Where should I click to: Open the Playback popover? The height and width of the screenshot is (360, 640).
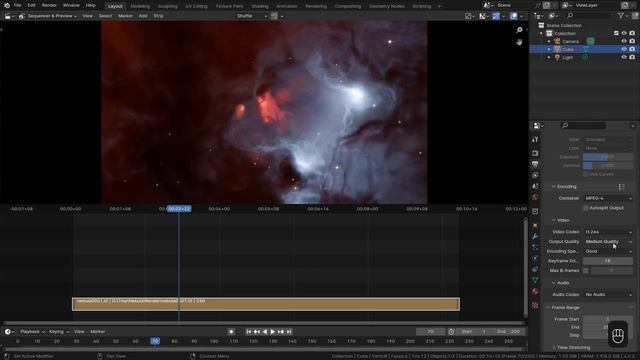(x=32, y=332)
